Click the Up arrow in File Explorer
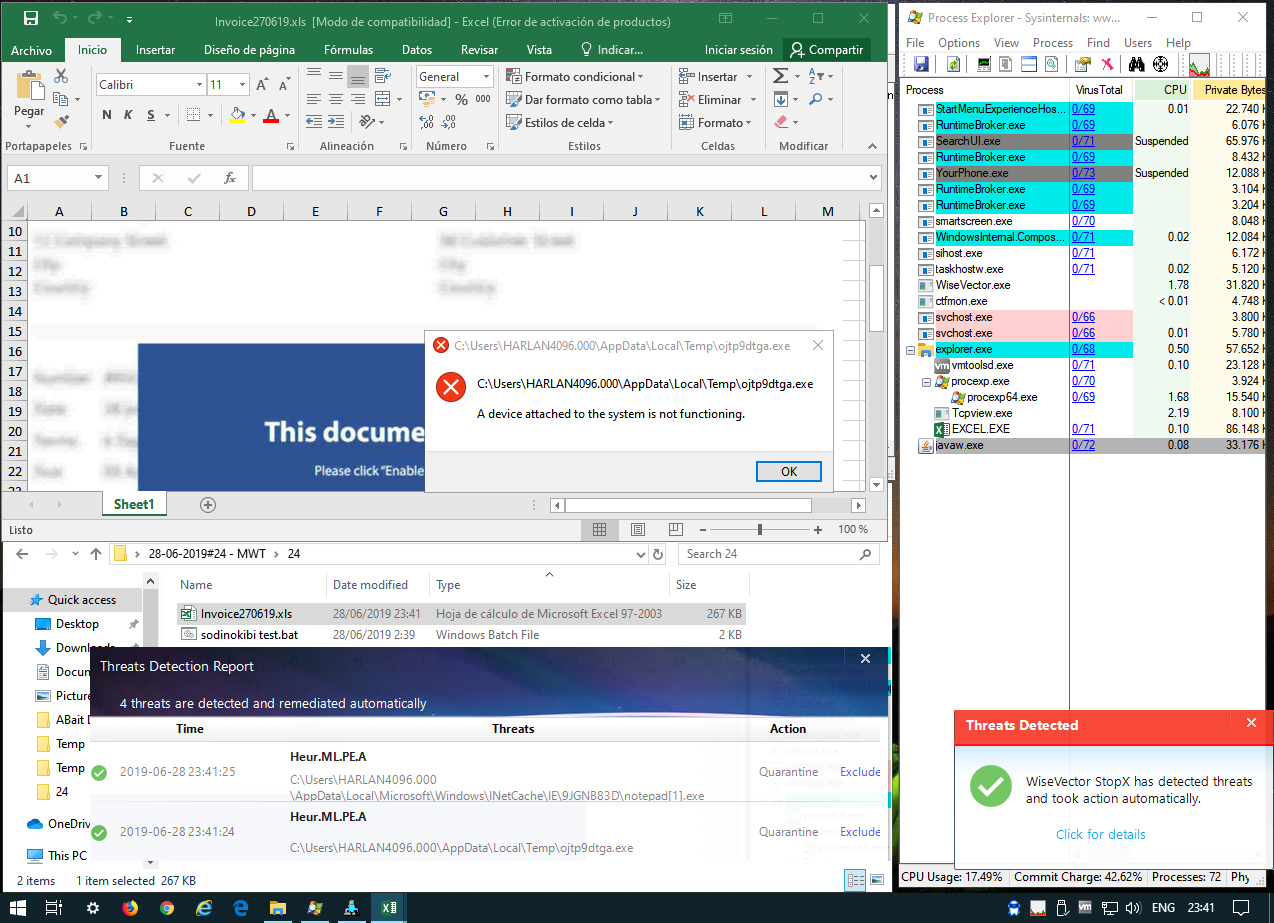Viewport: 1274px width, 923px height. [x=96, y=553]
